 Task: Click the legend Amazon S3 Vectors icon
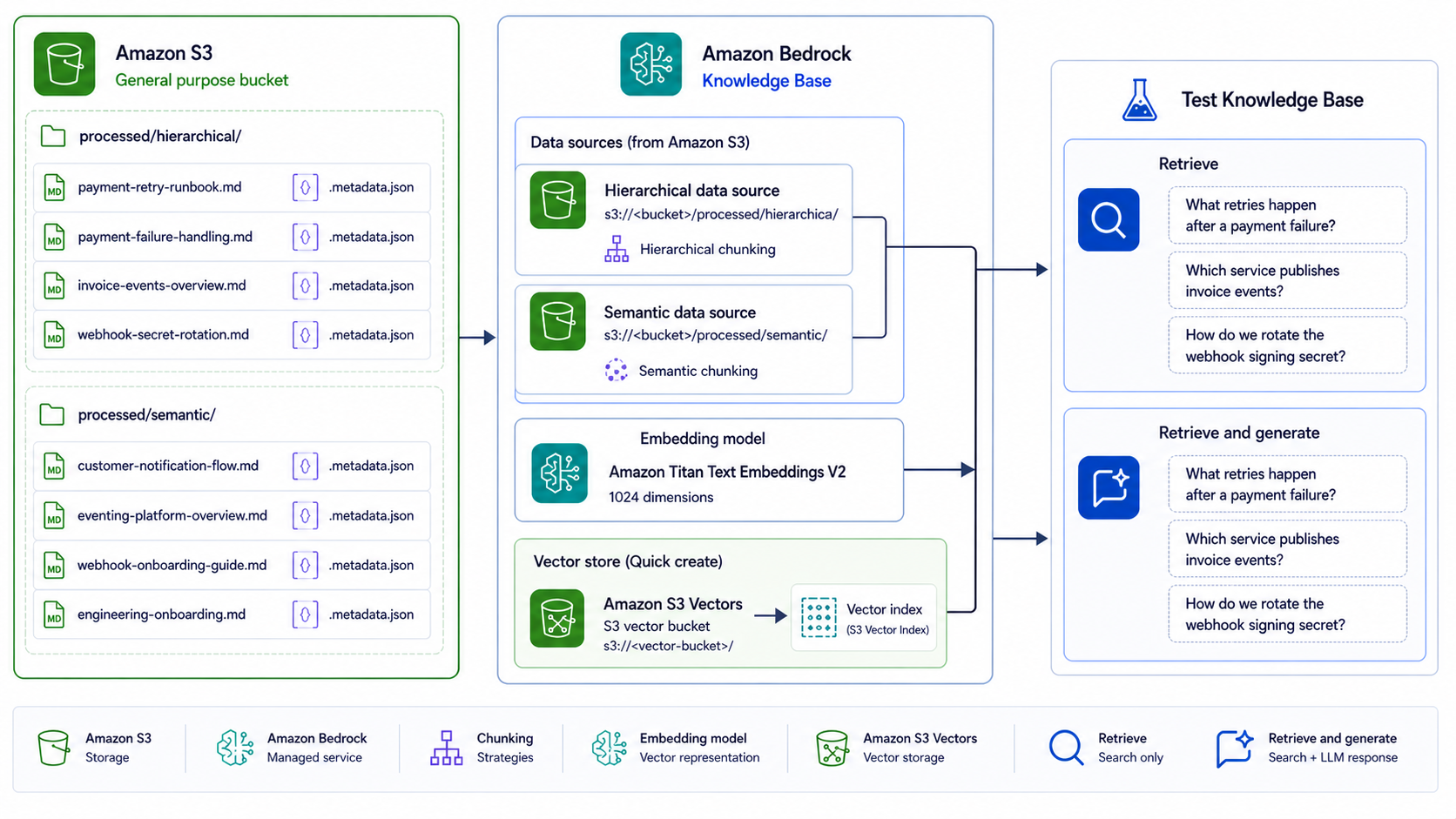(832, 748)
